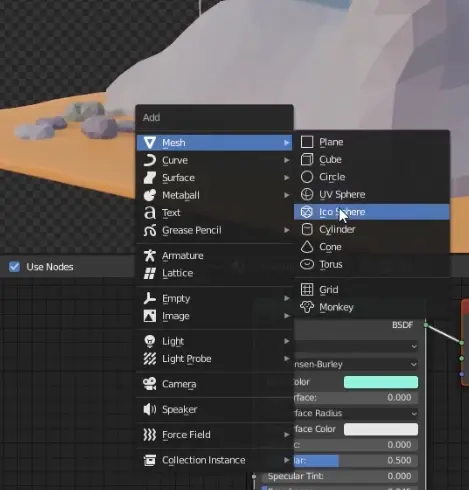This screenshot has width=469, height=490.
Task: Click the Light Probe icon
Action: (x=150, y=359)
